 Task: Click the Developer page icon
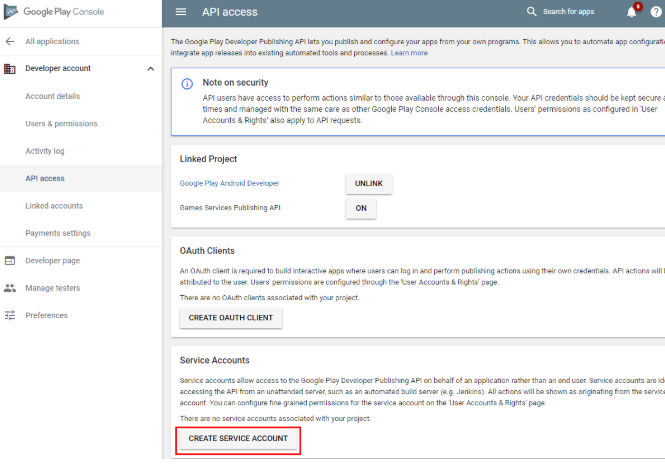click(x=10, y=260)
